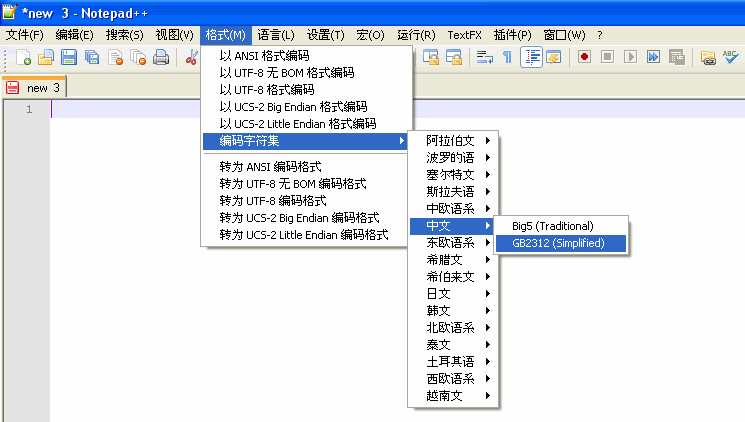Expand the 阿拉伯文 submenu
Screen dimensions: 745x422
pos(453,141)
